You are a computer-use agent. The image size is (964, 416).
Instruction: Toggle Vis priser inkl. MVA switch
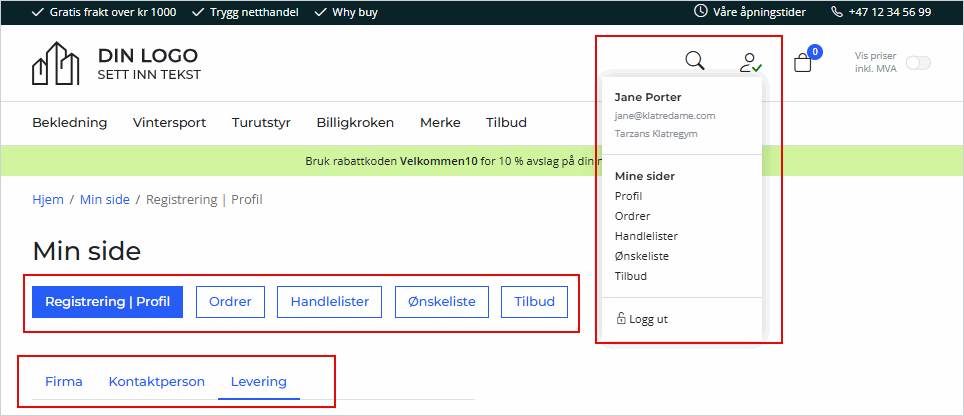coord(919,63)
